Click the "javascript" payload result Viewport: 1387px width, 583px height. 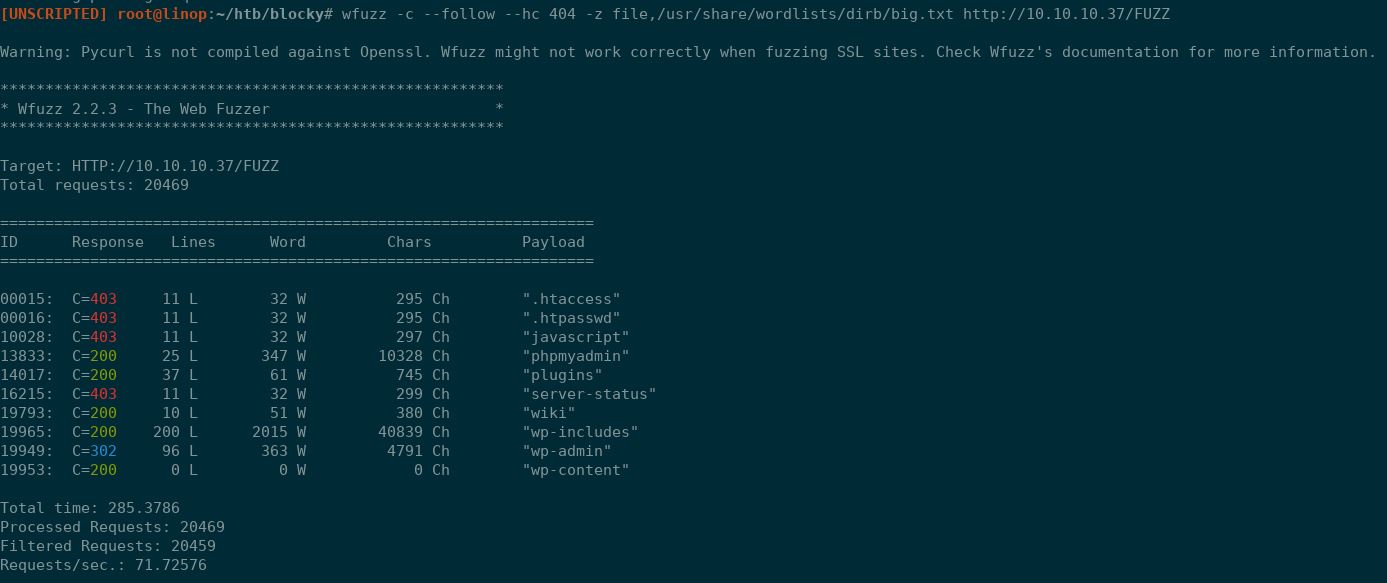pyautogui.click(x=576, y=337)
